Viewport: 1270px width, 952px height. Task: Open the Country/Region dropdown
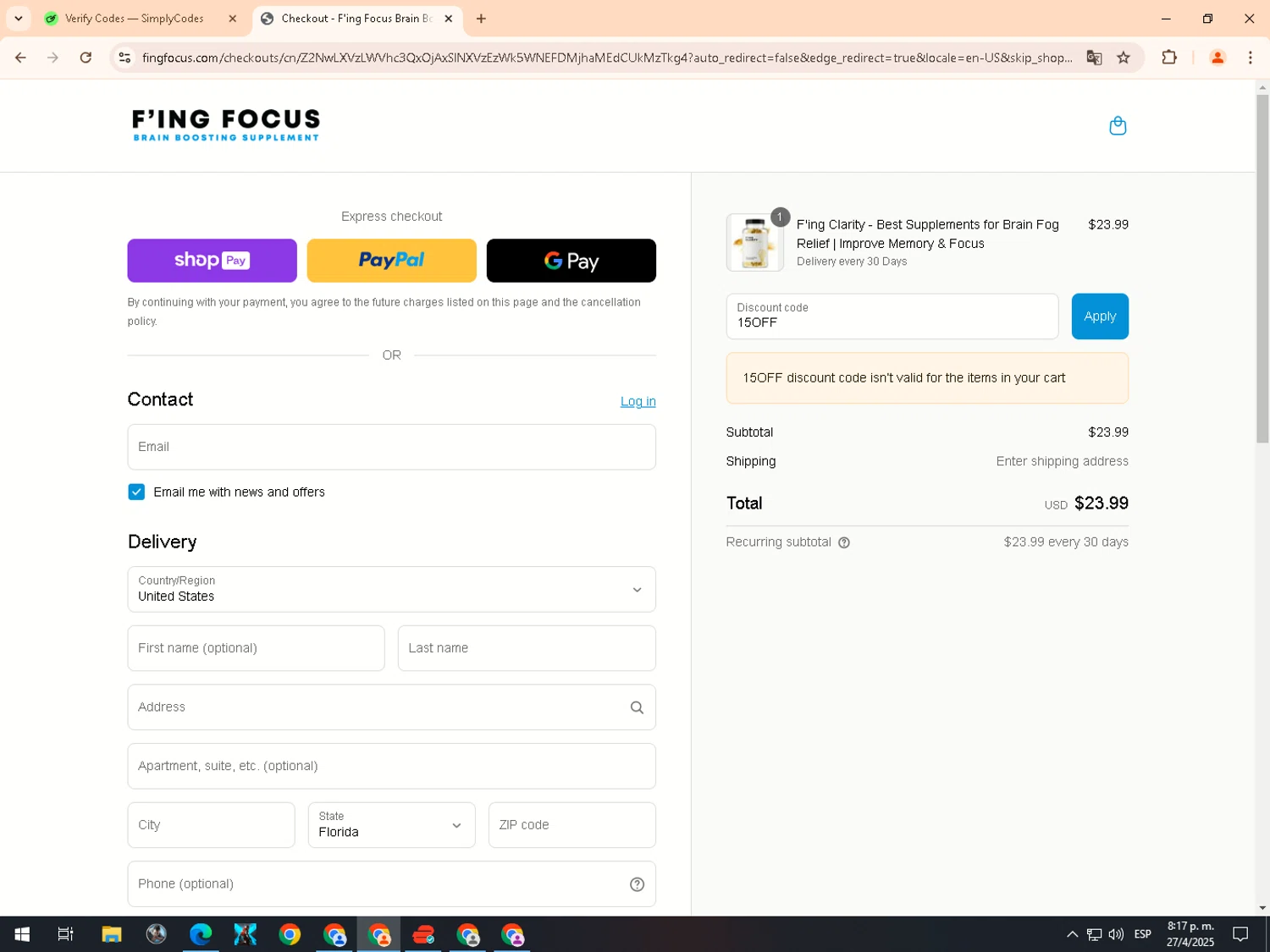pos(391,590)
